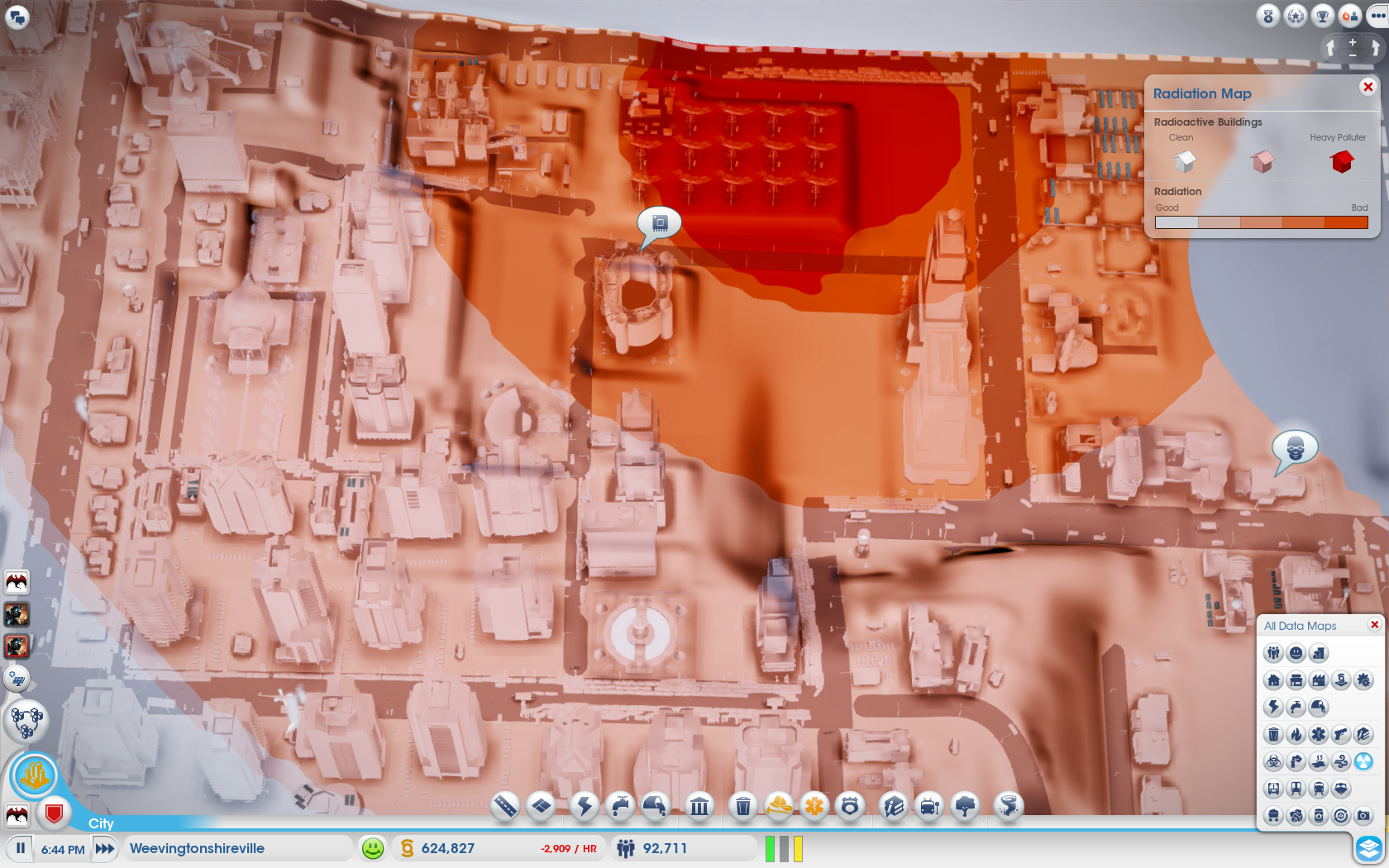Click the Radiation Good-Bad color scale

1261,222
